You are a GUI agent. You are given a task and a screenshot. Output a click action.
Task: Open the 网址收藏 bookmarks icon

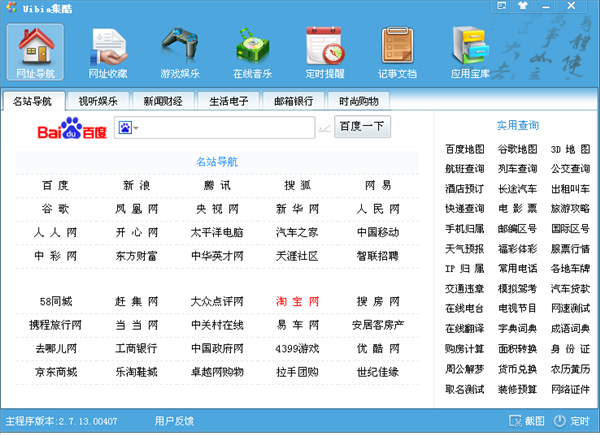108,52
